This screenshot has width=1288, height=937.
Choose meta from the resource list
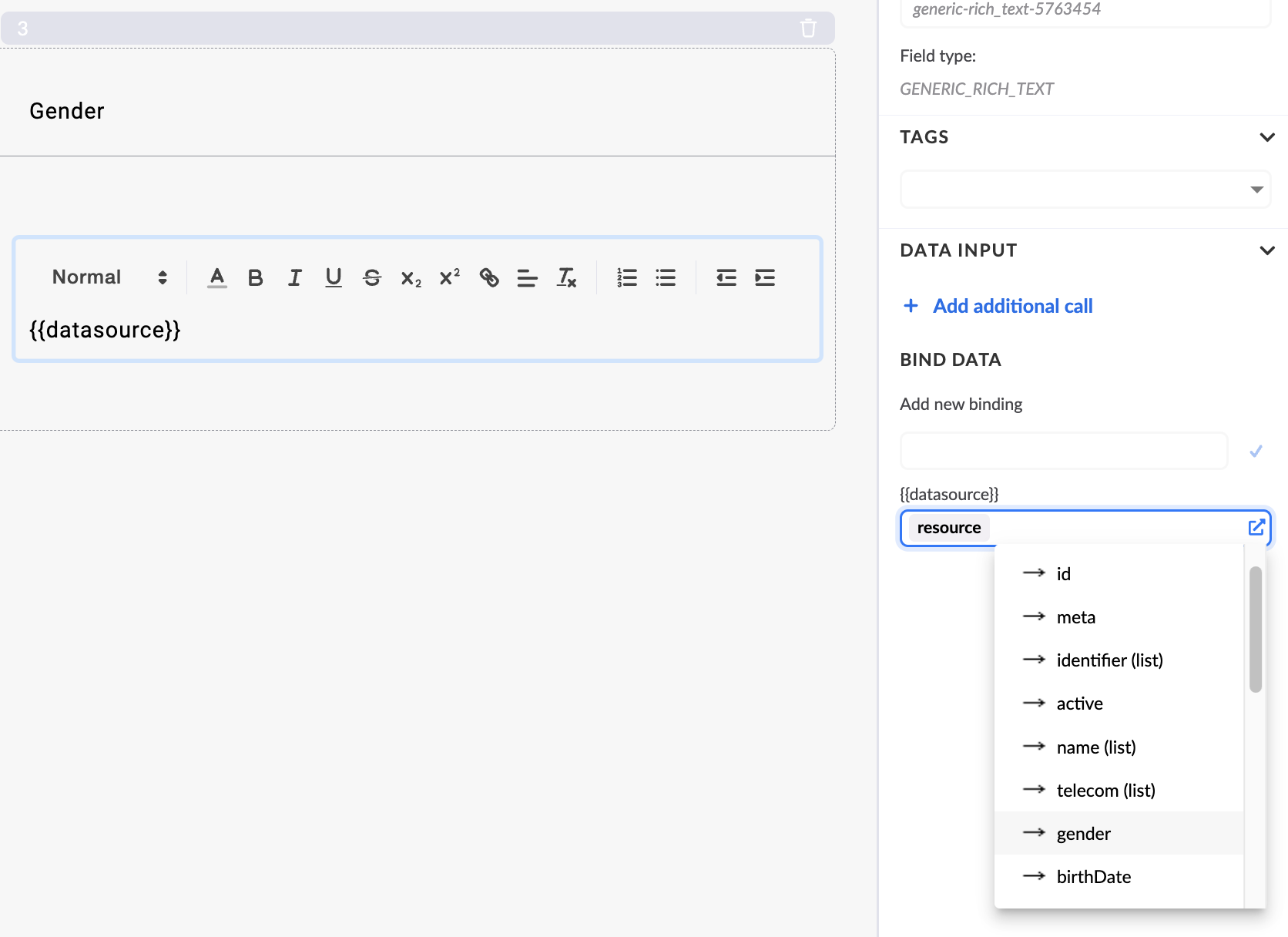tap(1119, 617)
